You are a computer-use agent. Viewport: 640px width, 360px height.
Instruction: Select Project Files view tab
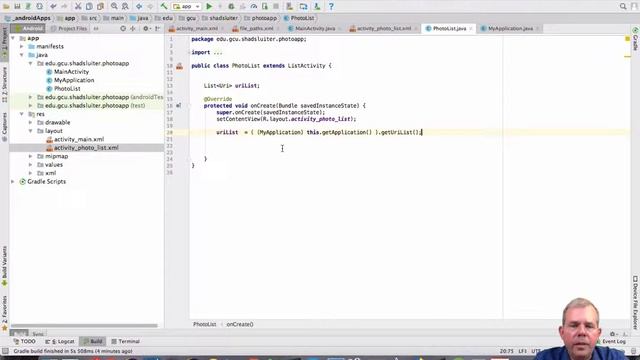pyautogui.click(x=69, y=29)
